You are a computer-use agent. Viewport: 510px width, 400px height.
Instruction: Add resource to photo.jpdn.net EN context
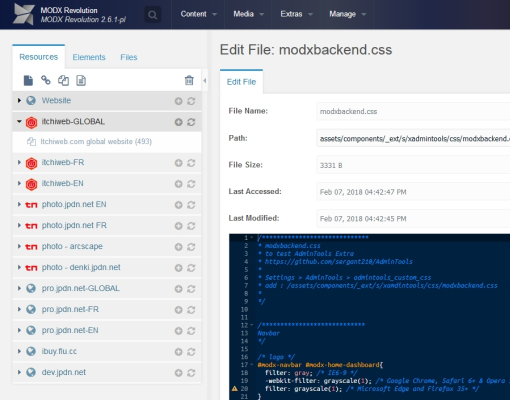click(x=179, y=205)
